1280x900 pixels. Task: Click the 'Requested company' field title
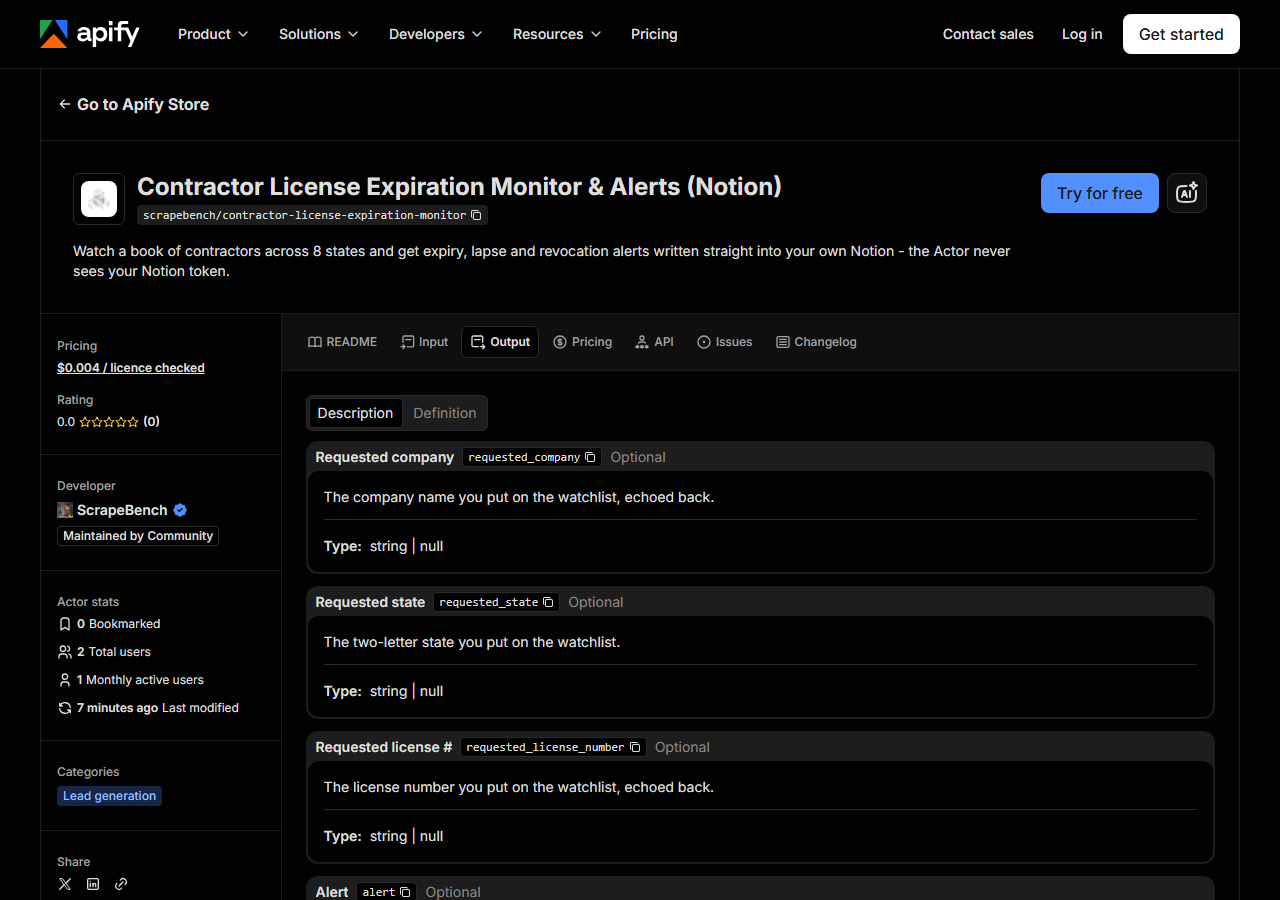(385, 457)
